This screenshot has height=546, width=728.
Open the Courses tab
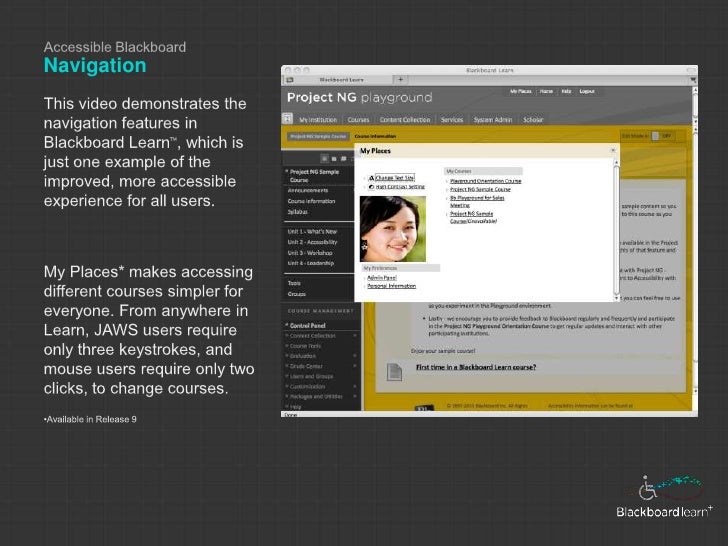(358, 120)
